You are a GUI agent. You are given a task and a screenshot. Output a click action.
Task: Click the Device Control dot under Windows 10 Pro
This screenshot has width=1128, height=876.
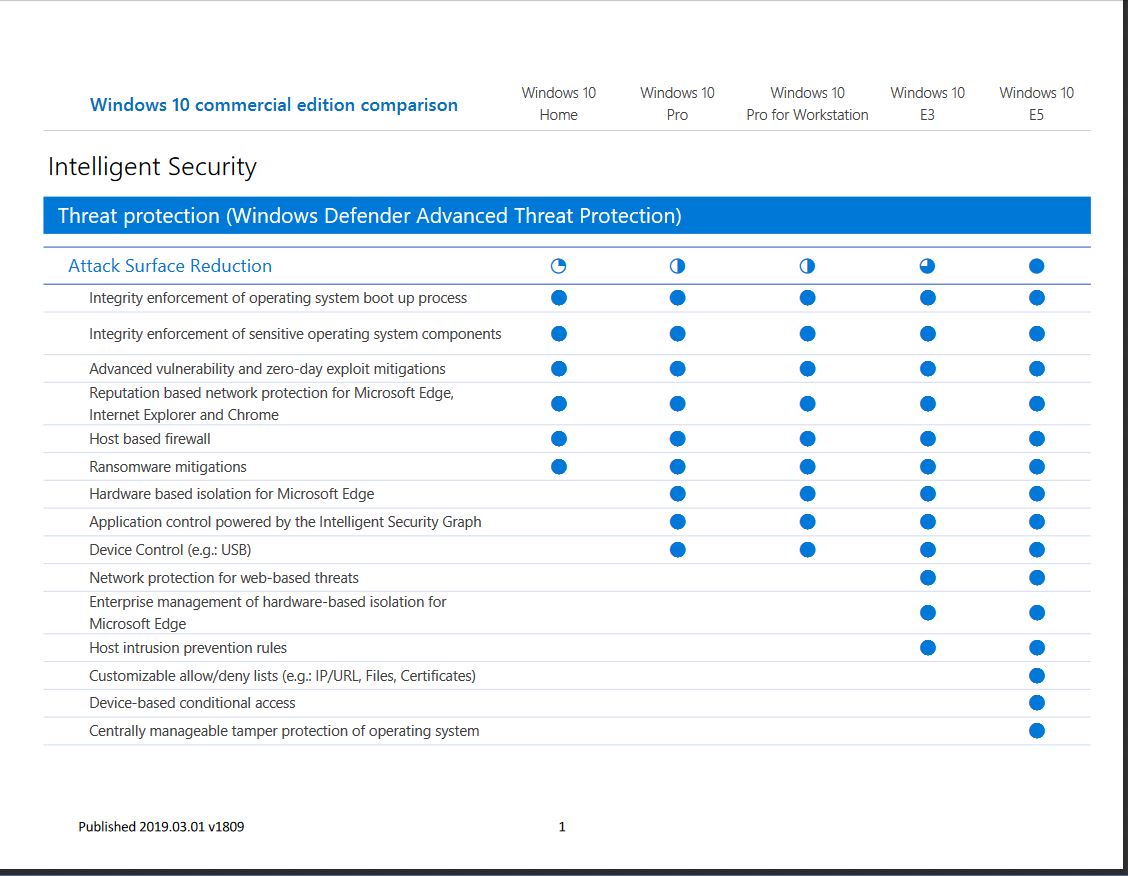(x=677, y=549)
